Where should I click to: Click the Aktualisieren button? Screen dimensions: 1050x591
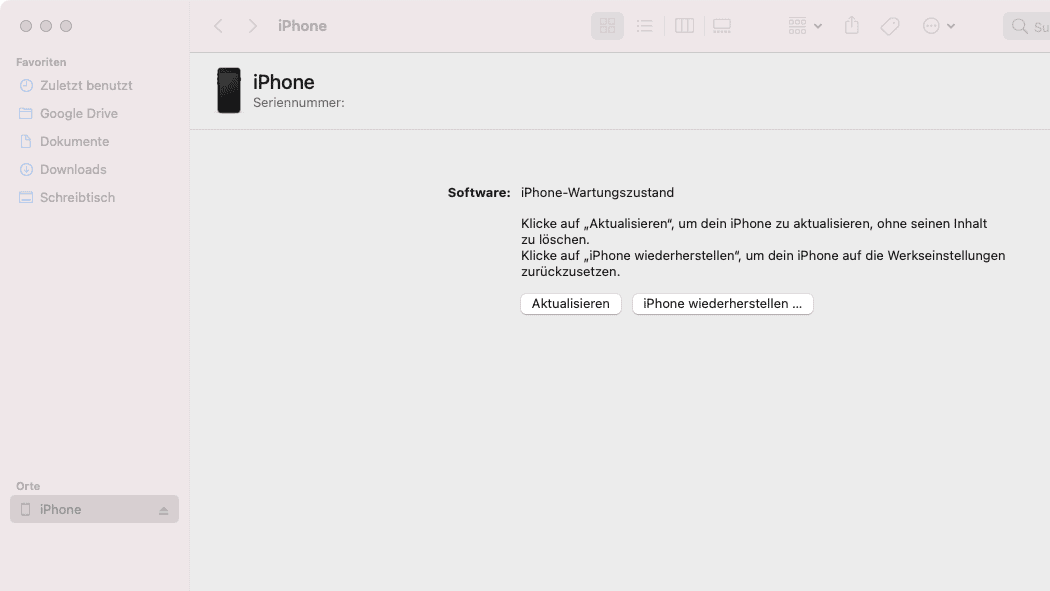pos(571,304)
